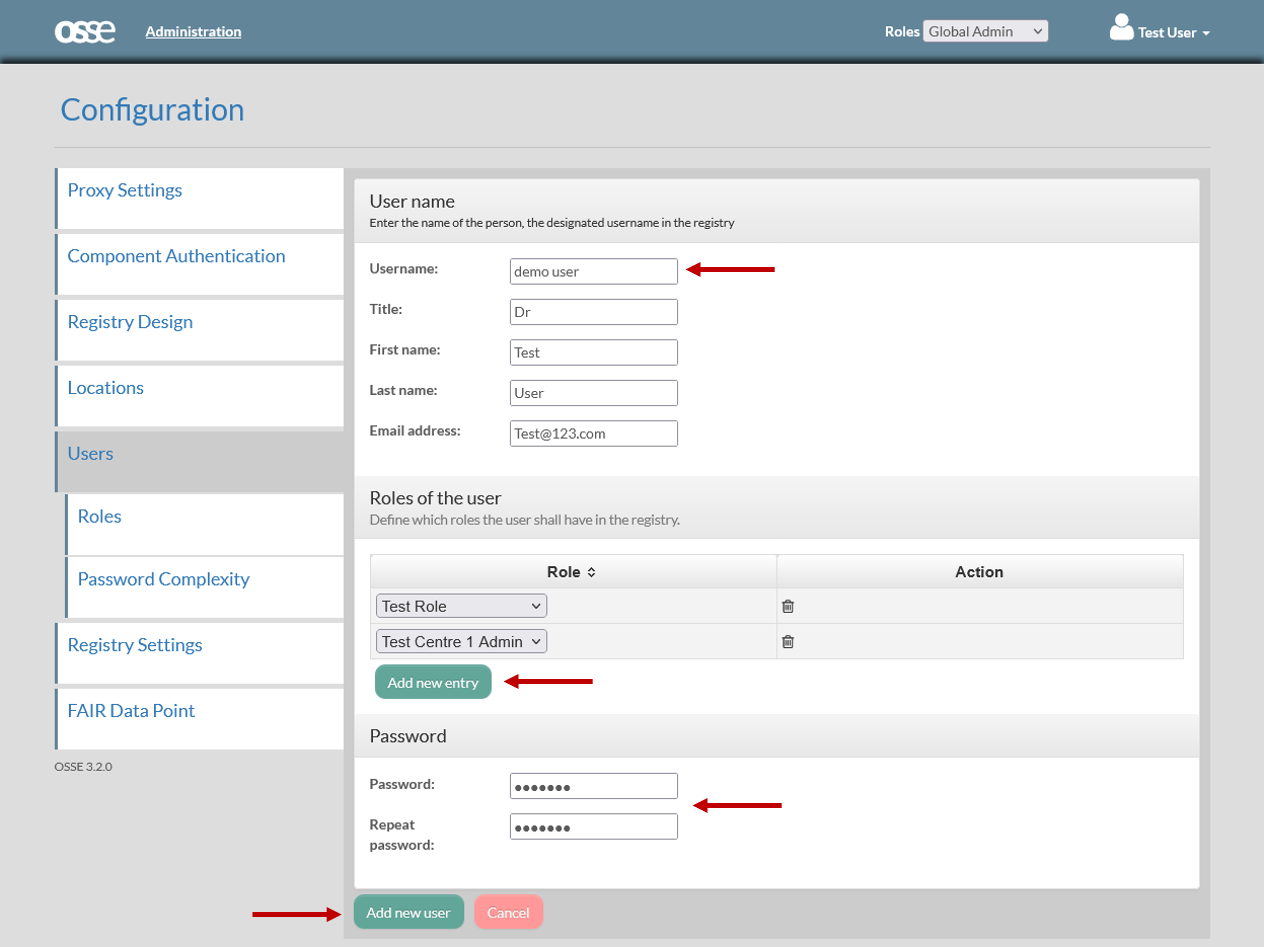
Task: Click the Repeat password field
Action: (x=594, y=826)
